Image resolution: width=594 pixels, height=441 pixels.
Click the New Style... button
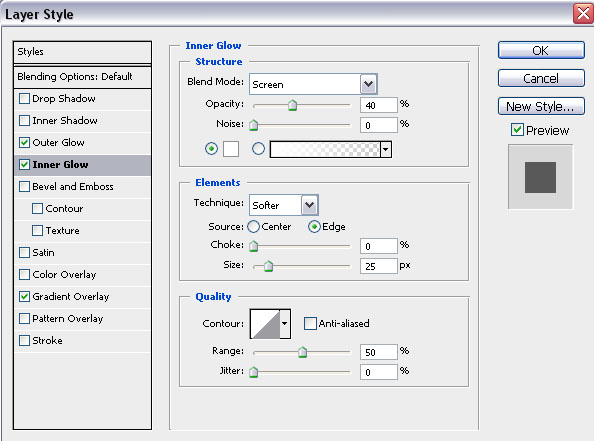point(541,106)
